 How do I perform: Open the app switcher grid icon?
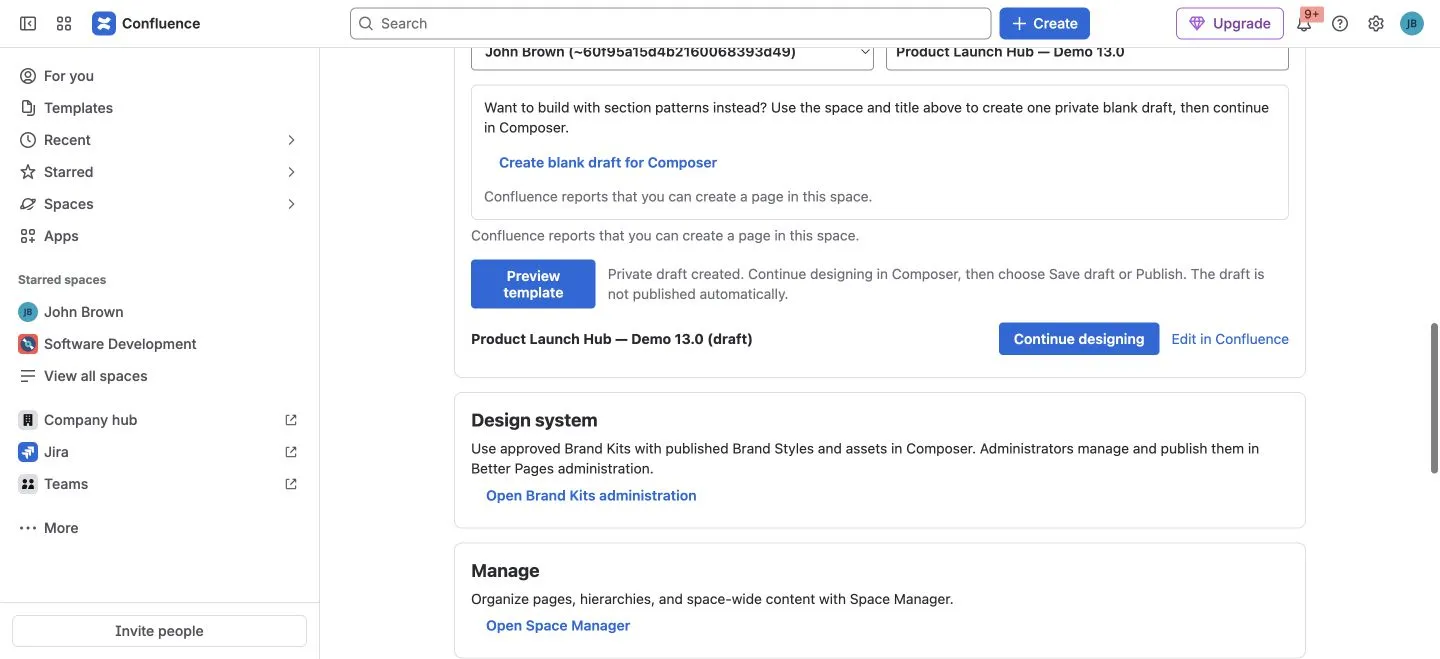click(x=64, y=23)
